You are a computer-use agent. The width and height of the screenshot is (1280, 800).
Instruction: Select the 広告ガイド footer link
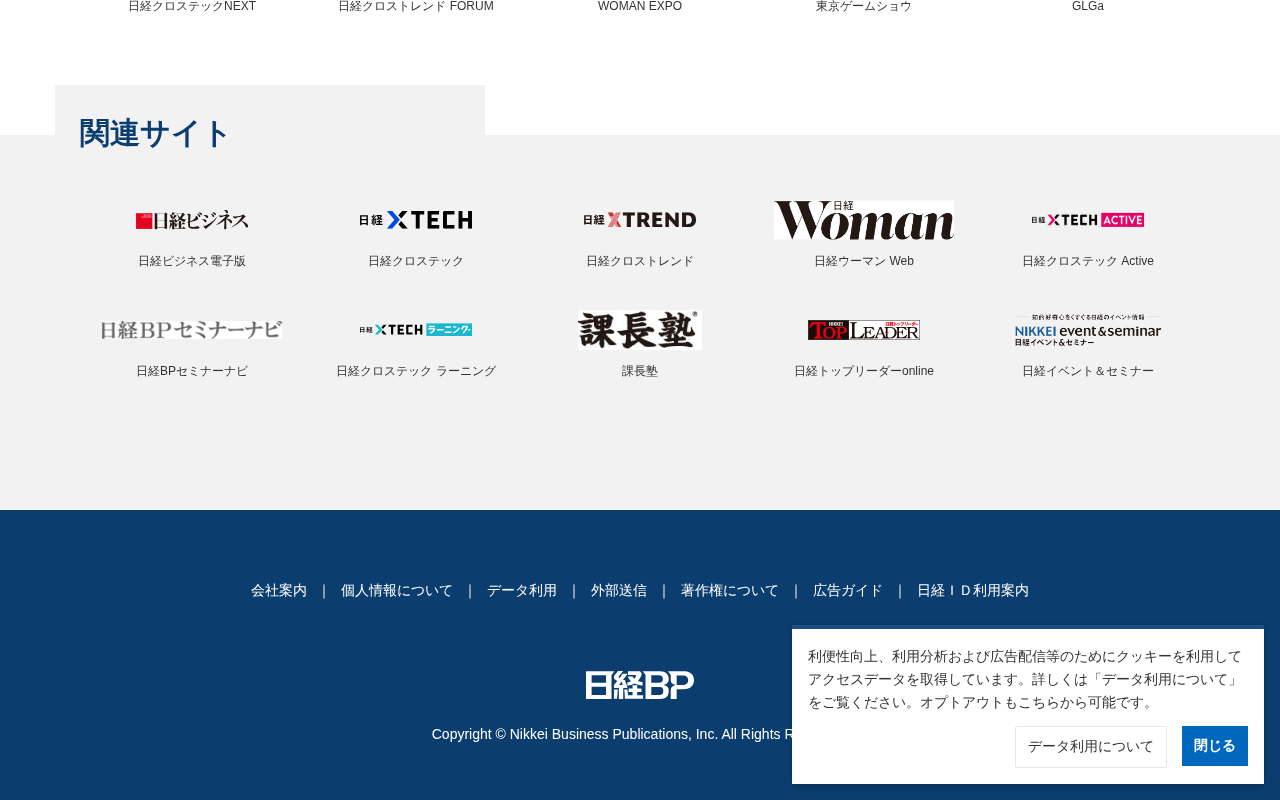[848, 590]
